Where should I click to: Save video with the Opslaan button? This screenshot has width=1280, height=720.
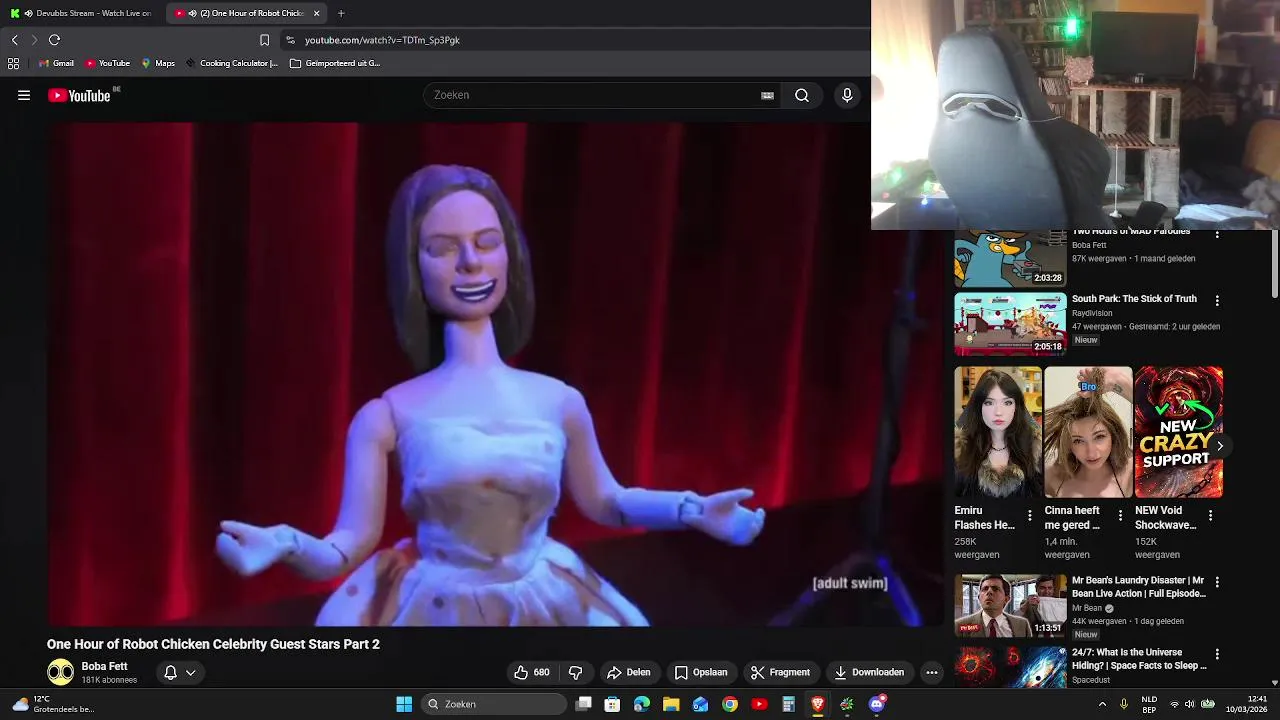coord(701,672)
